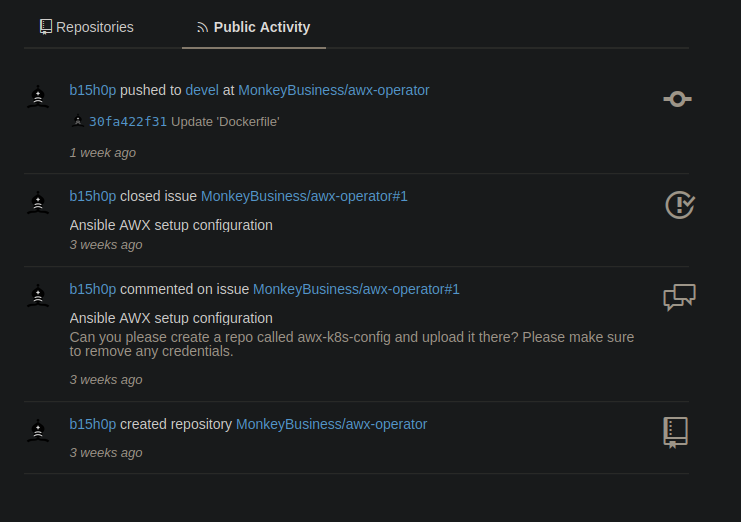Click "3 weeks ago" under closed issue entry
741x522 pixels.
click(106, 245)
